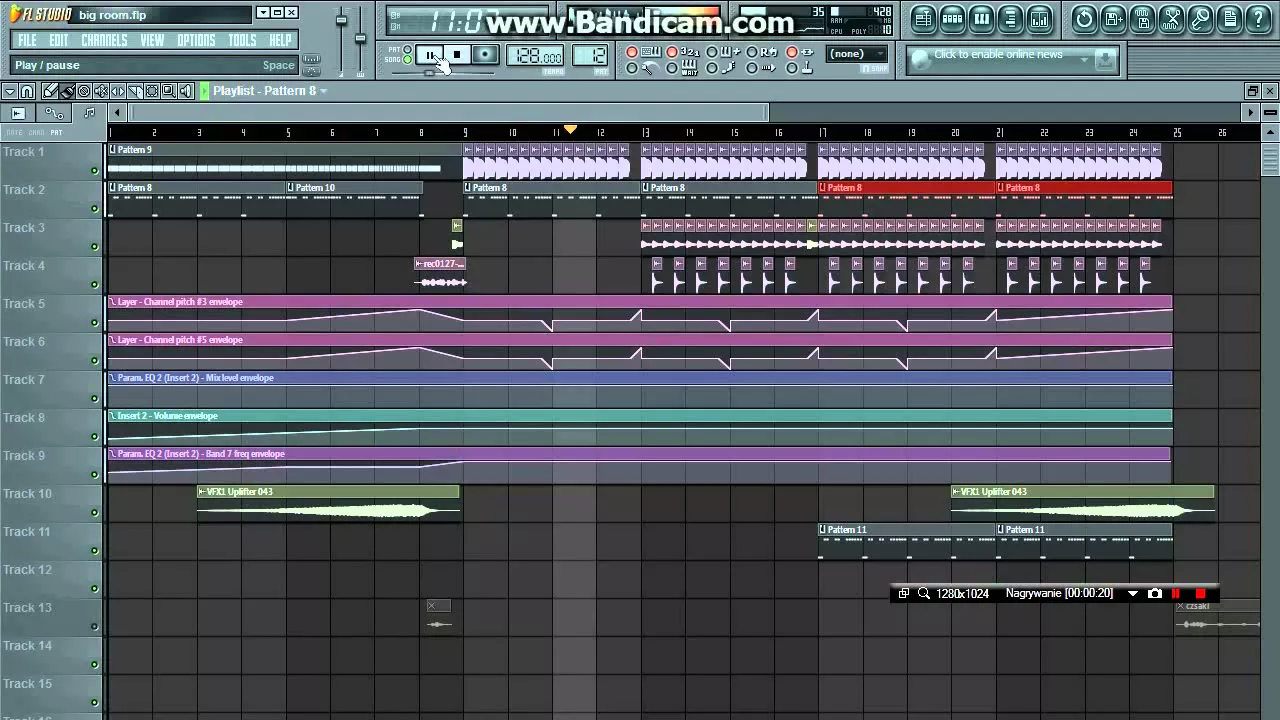
Task: Select the Draw pencil tool
Action: pos(50,92)
